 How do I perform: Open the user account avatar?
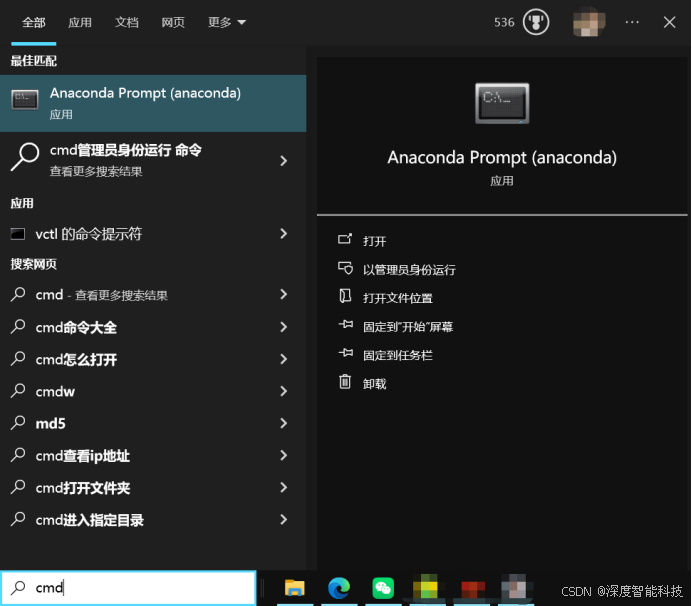click(x=589, y=22)
